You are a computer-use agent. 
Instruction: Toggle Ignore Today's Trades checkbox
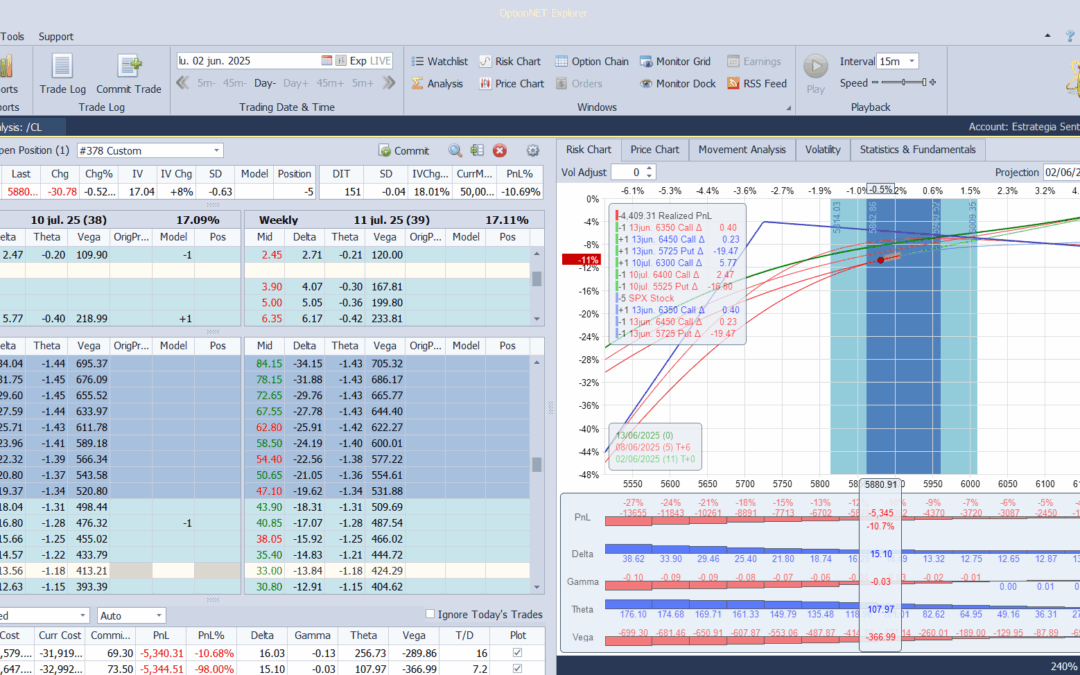pos(430,614)
